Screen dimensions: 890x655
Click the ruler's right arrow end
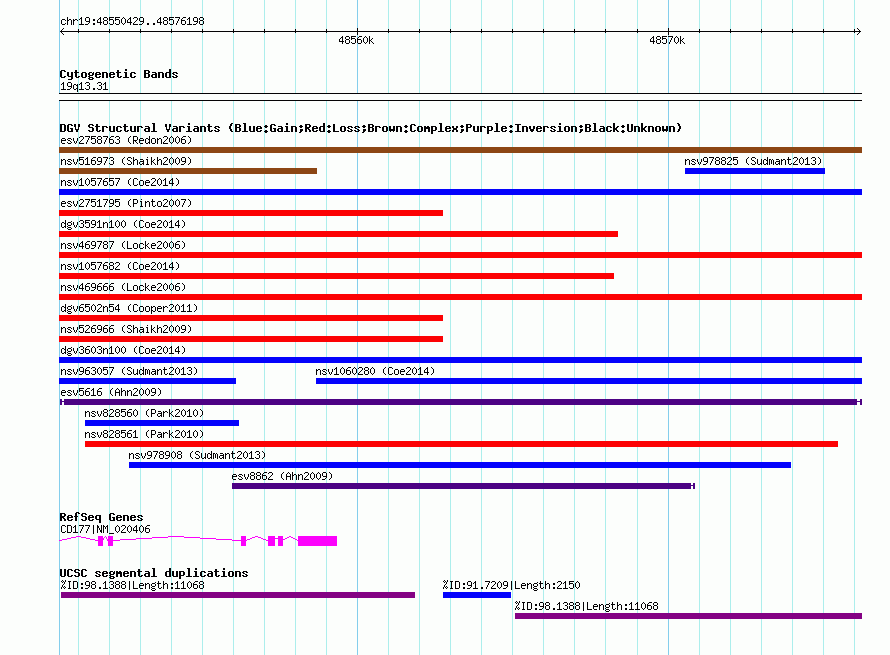858,31
